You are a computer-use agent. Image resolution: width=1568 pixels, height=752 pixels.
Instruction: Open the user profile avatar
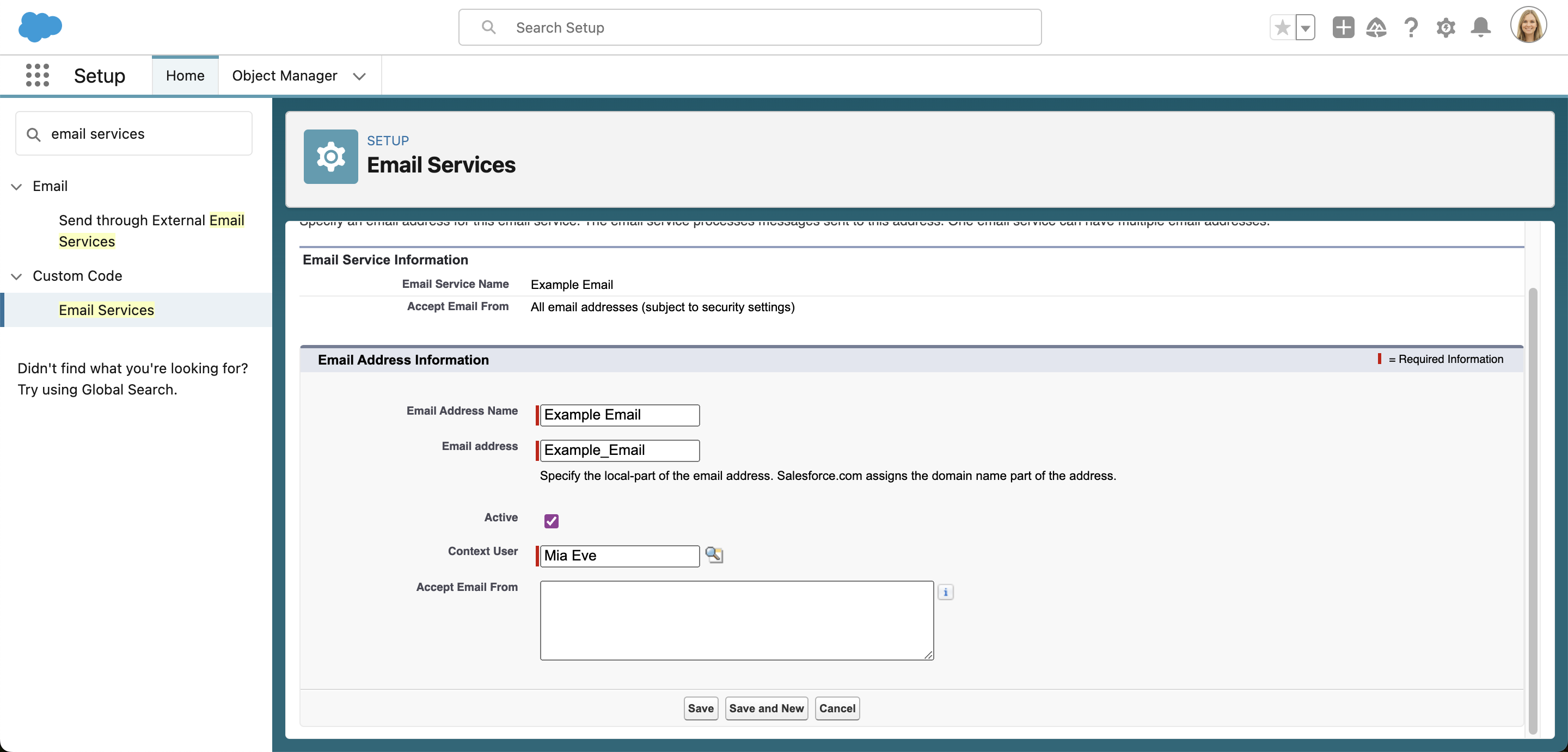(x=1528, y=26)
